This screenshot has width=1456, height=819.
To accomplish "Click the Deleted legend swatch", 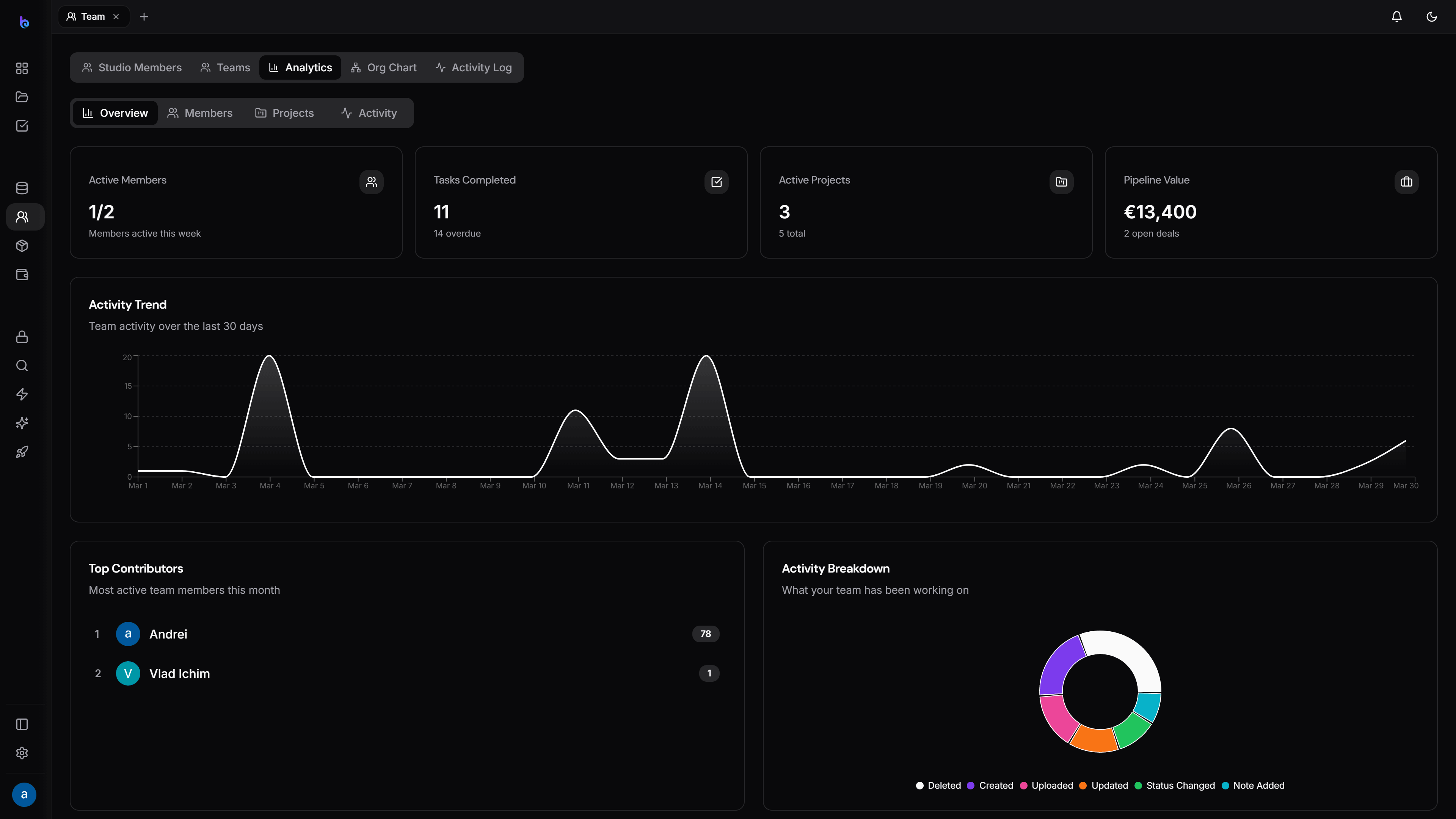I will [x=919, y=786].
